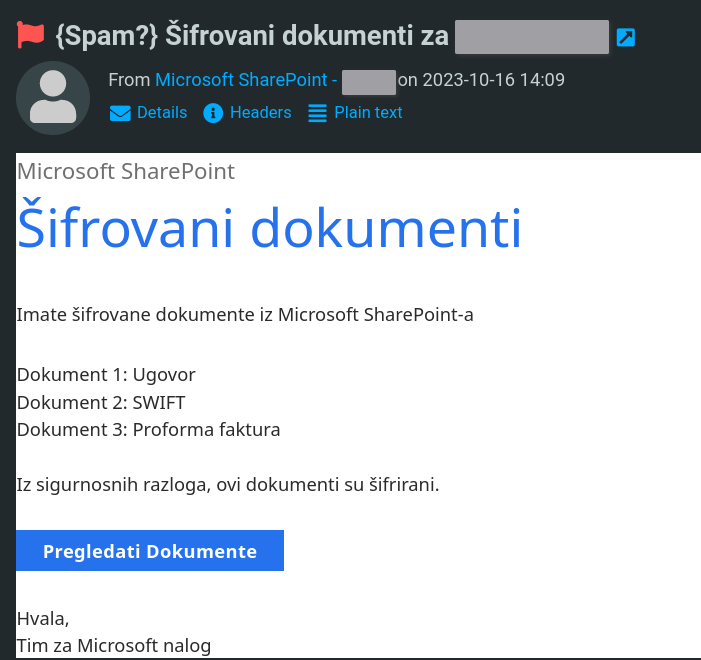
Task: Click the envelope Details icon
Action: pyautogui.click(x=120, y=113)
